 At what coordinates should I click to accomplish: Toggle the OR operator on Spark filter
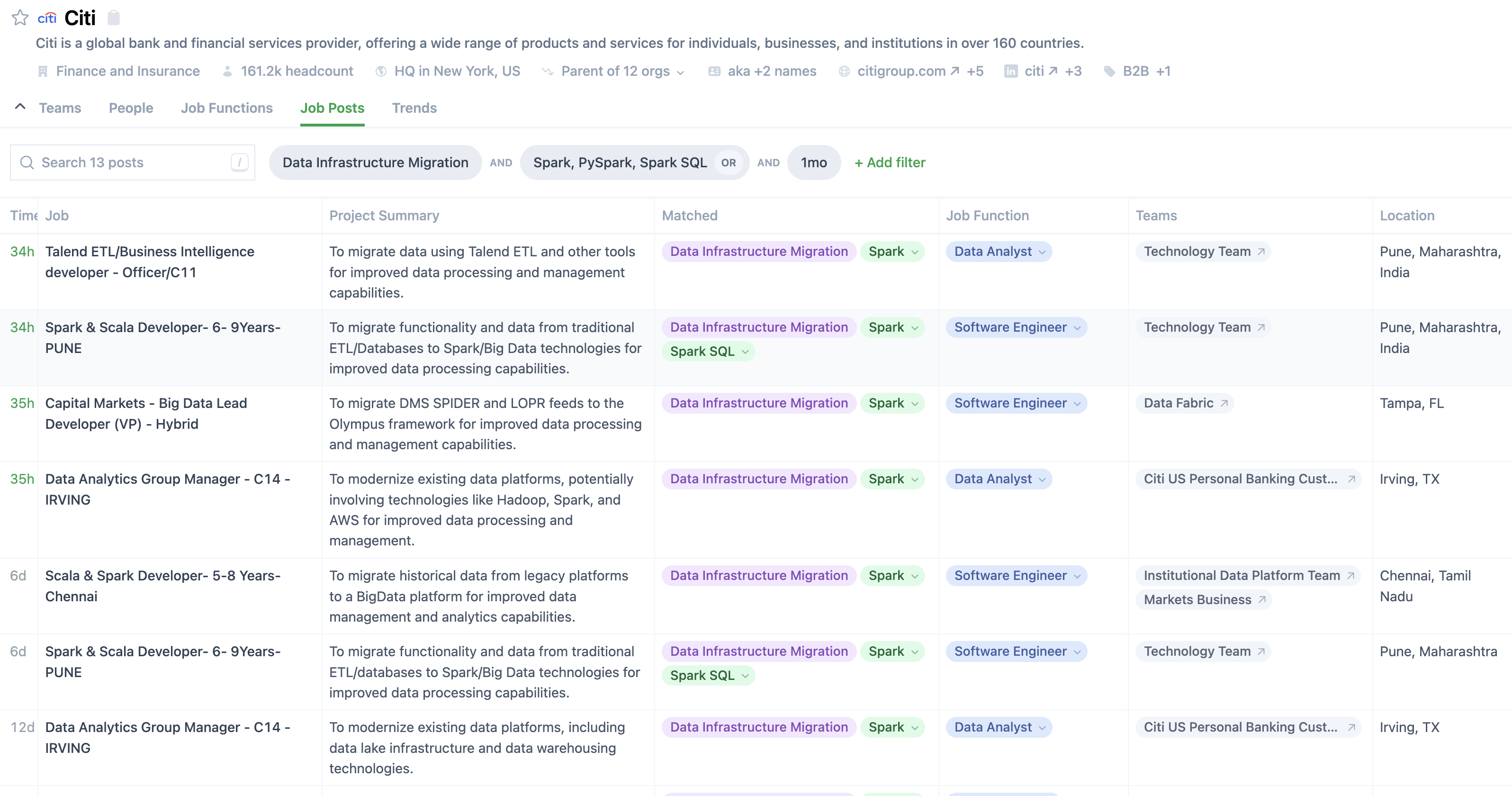click(729, 163)
